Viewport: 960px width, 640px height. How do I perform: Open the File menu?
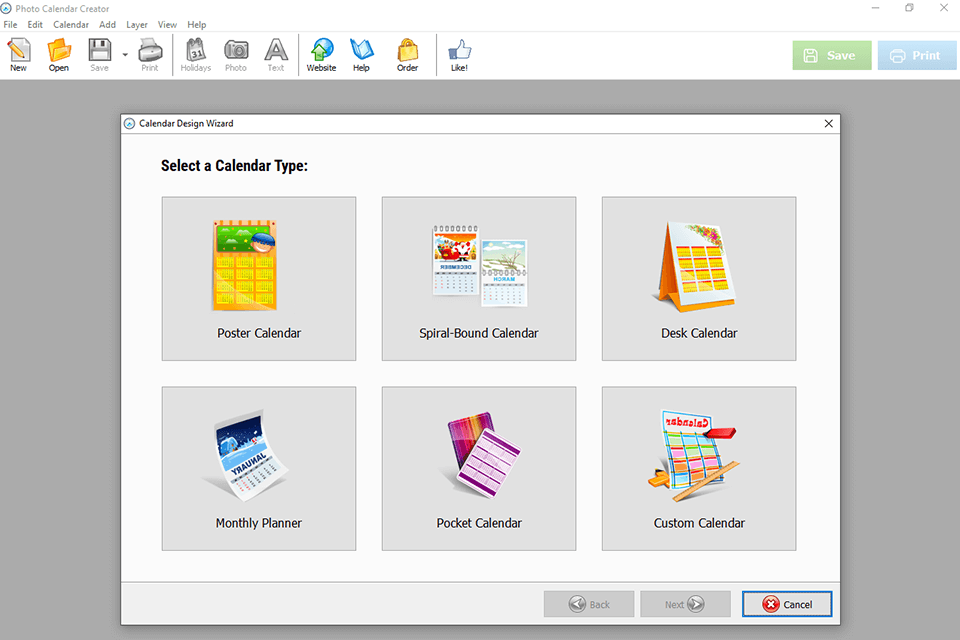[x=10, y=24]
